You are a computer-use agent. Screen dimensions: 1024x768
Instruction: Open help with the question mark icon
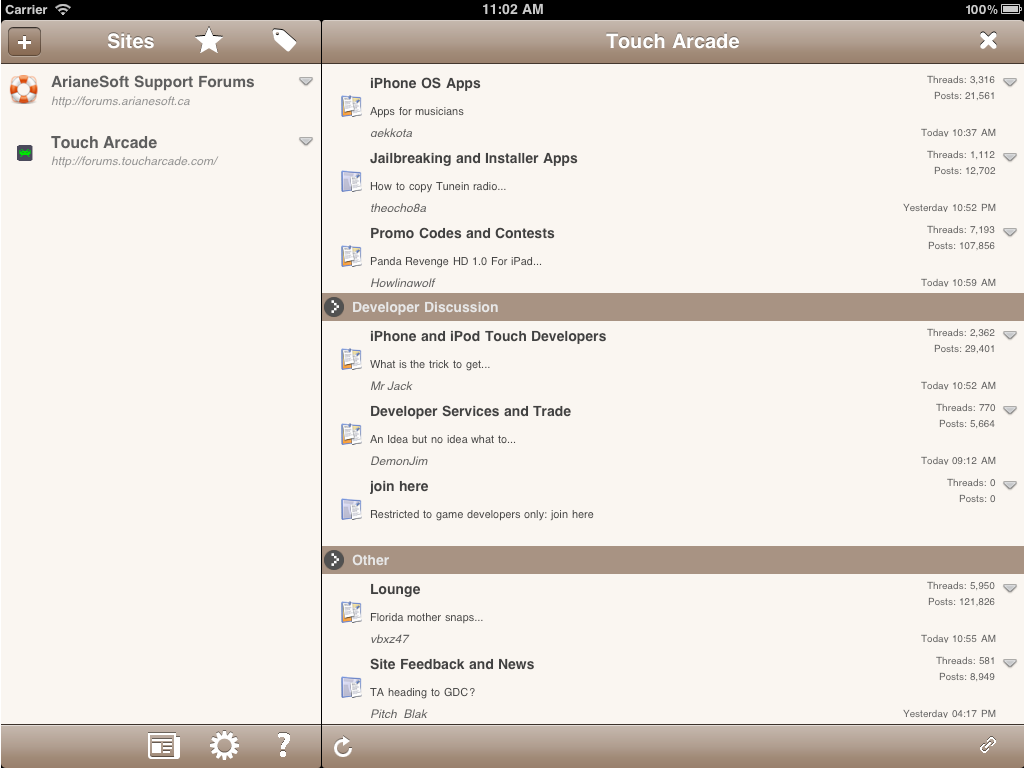(283, 745)
